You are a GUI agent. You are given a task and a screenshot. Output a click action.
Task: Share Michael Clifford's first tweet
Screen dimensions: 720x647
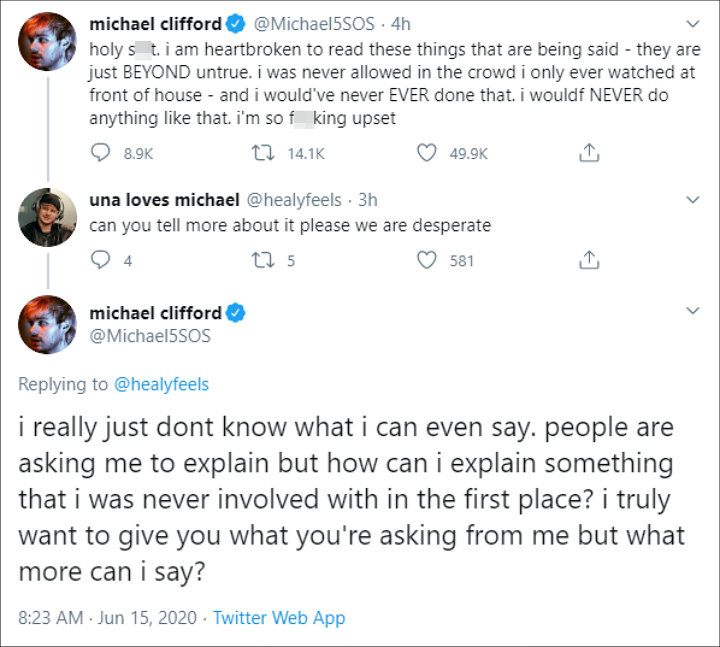(x=590, y=153)
